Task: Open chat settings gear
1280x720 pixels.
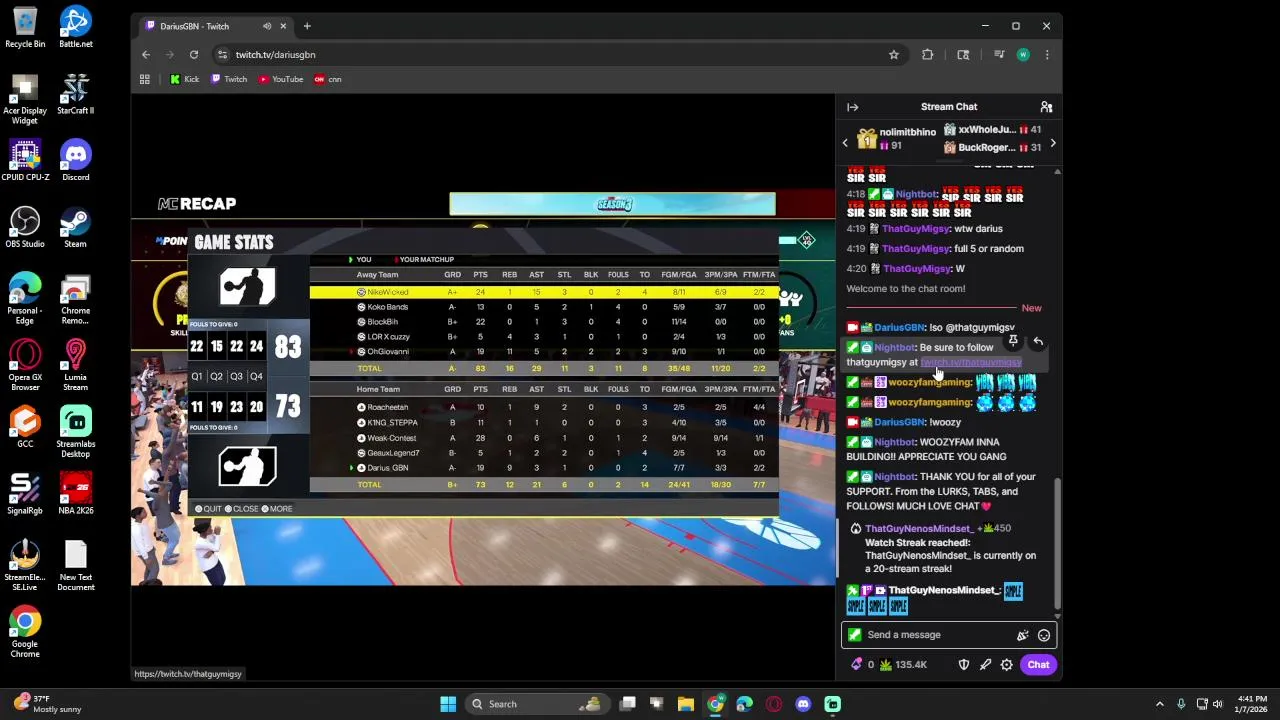Action: coord(1007,665)
